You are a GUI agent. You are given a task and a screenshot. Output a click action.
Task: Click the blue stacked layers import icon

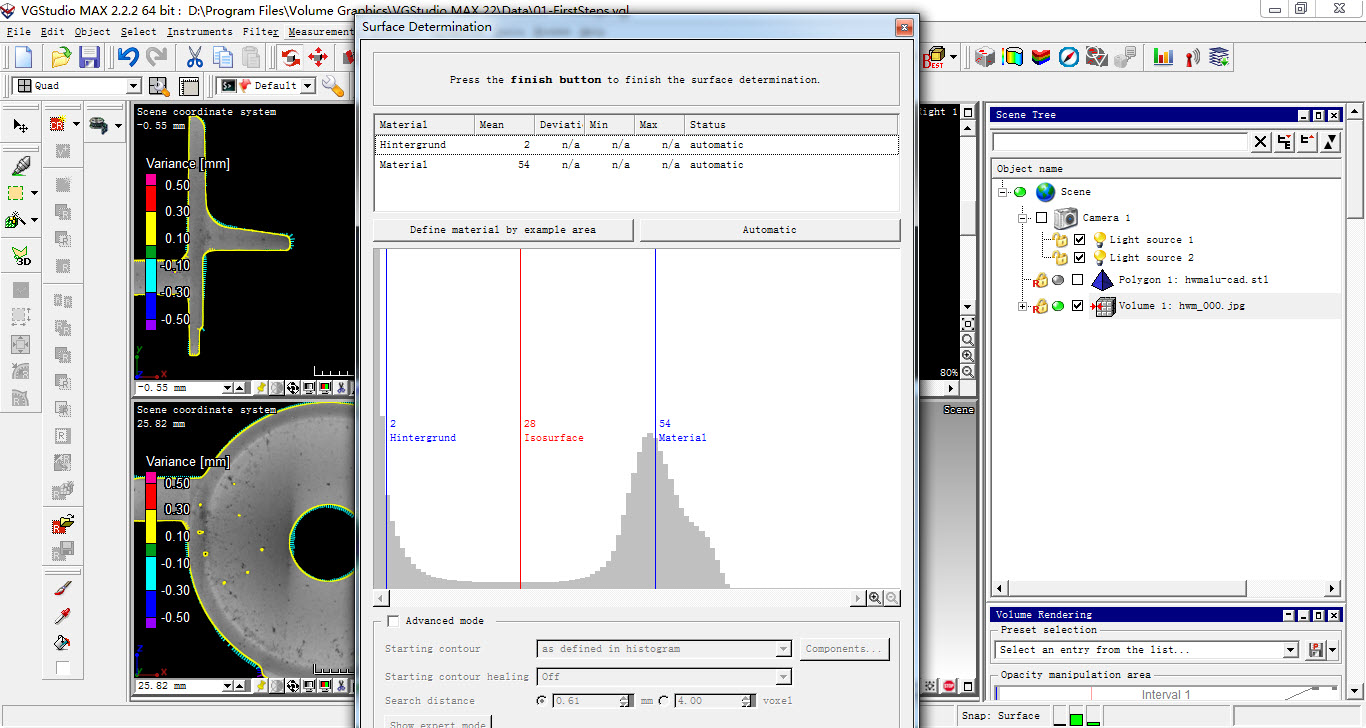tap(1219, 57)
